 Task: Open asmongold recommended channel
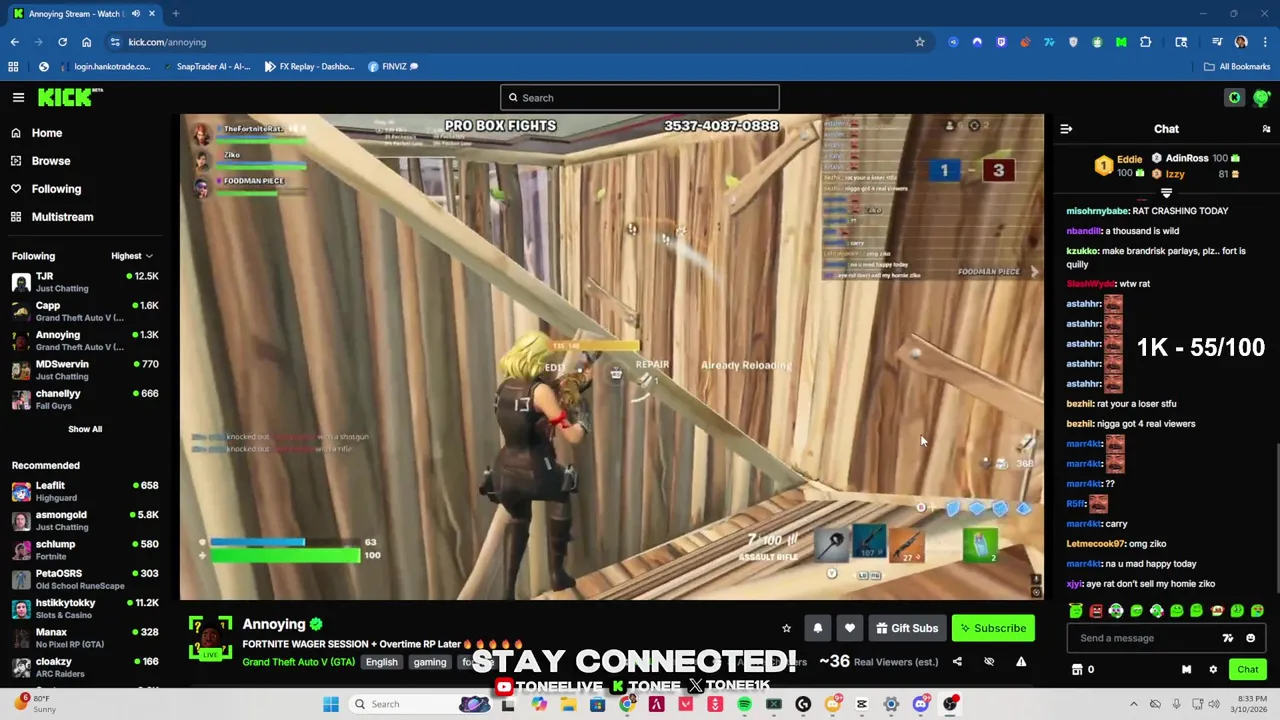coord(85,520)
